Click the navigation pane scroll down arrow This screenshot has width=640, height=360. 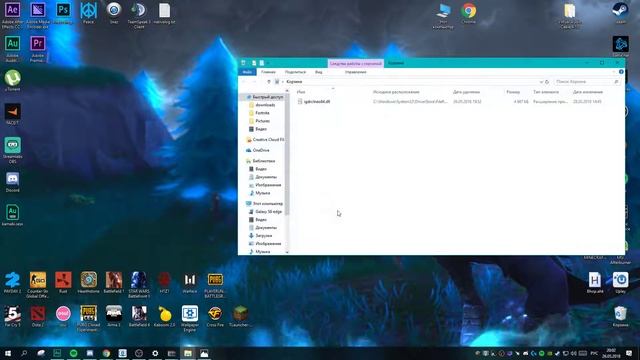[x=287, y=252]
